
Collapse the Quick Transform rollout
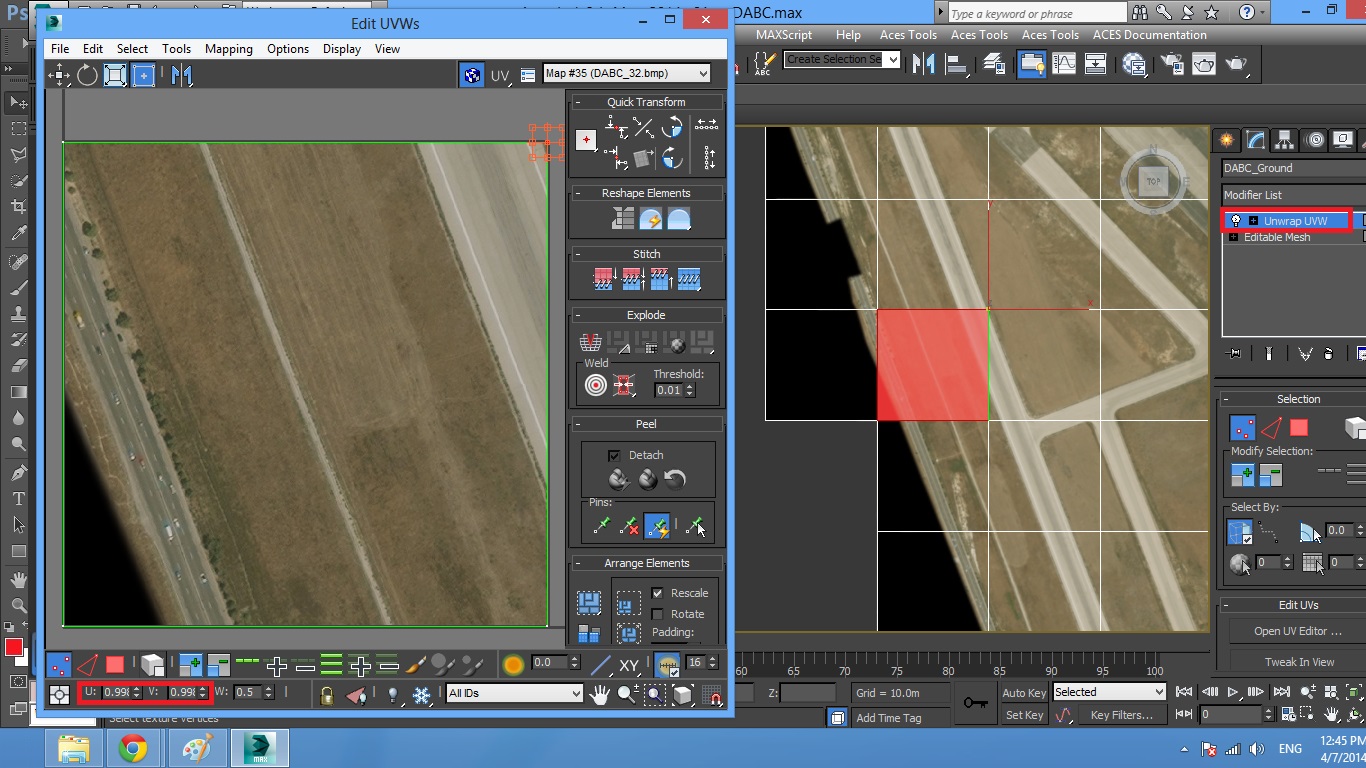coord(646,102)
